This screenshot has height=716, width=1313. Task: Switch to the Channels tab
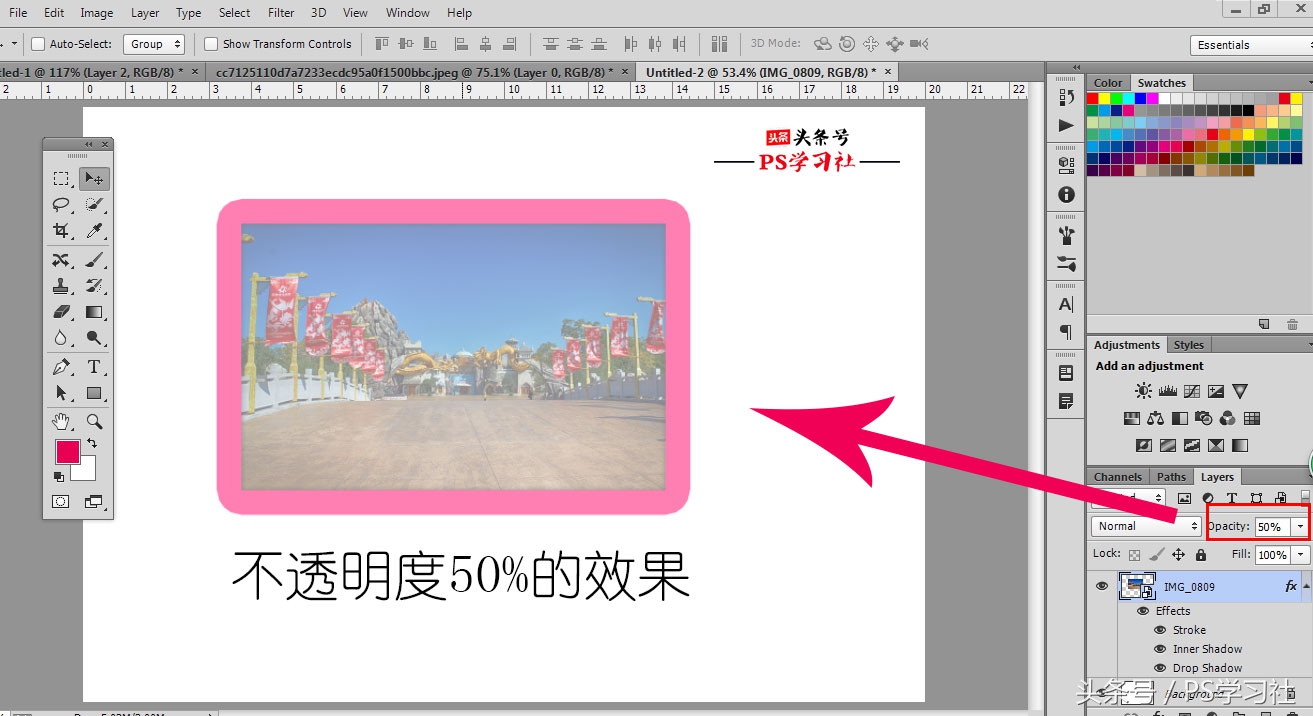pyautogui.click(x=1117, y=477)
